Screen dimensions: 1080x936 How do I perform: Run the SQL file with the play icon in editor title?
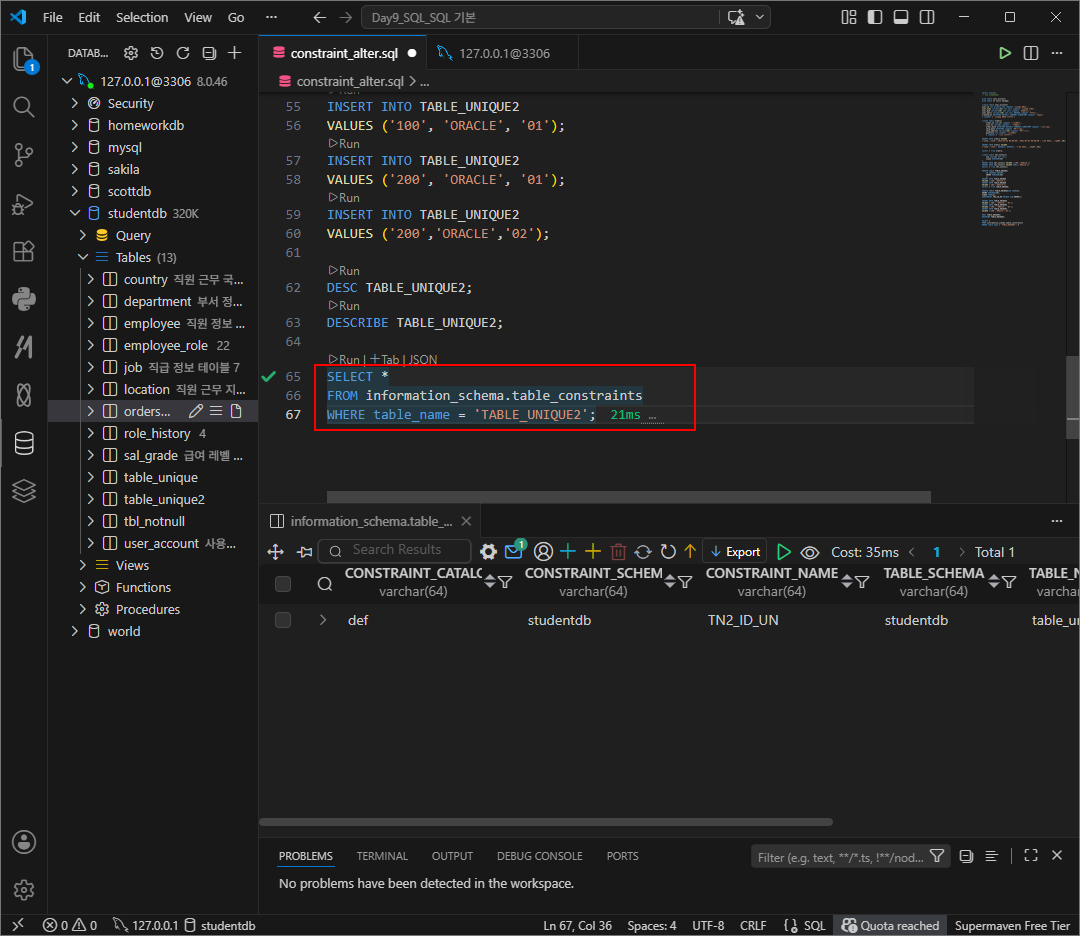coord(1005,53)
